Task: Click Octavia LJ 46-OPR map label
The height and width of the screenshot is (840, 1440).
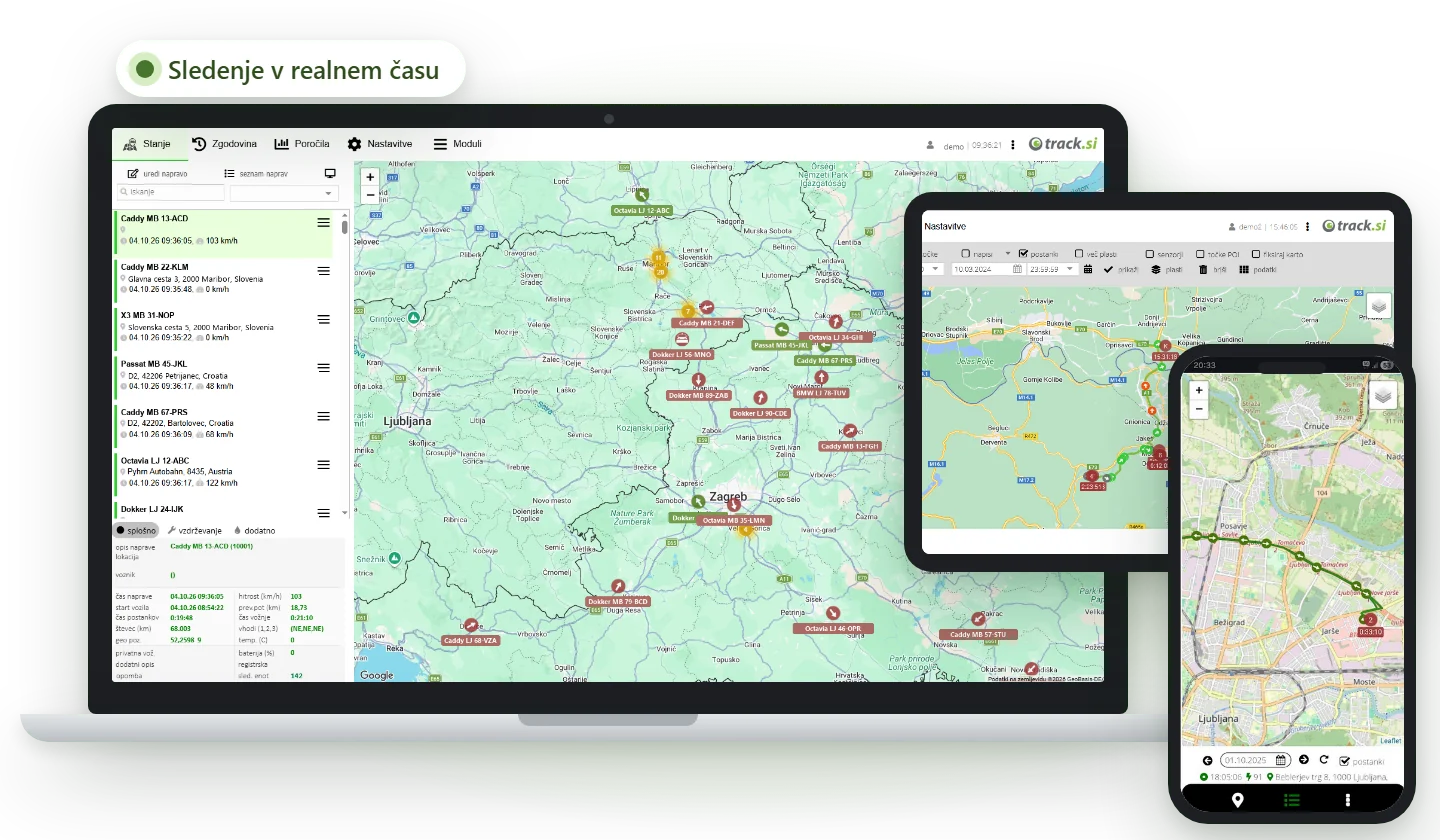Action: [x=833, y=628]
